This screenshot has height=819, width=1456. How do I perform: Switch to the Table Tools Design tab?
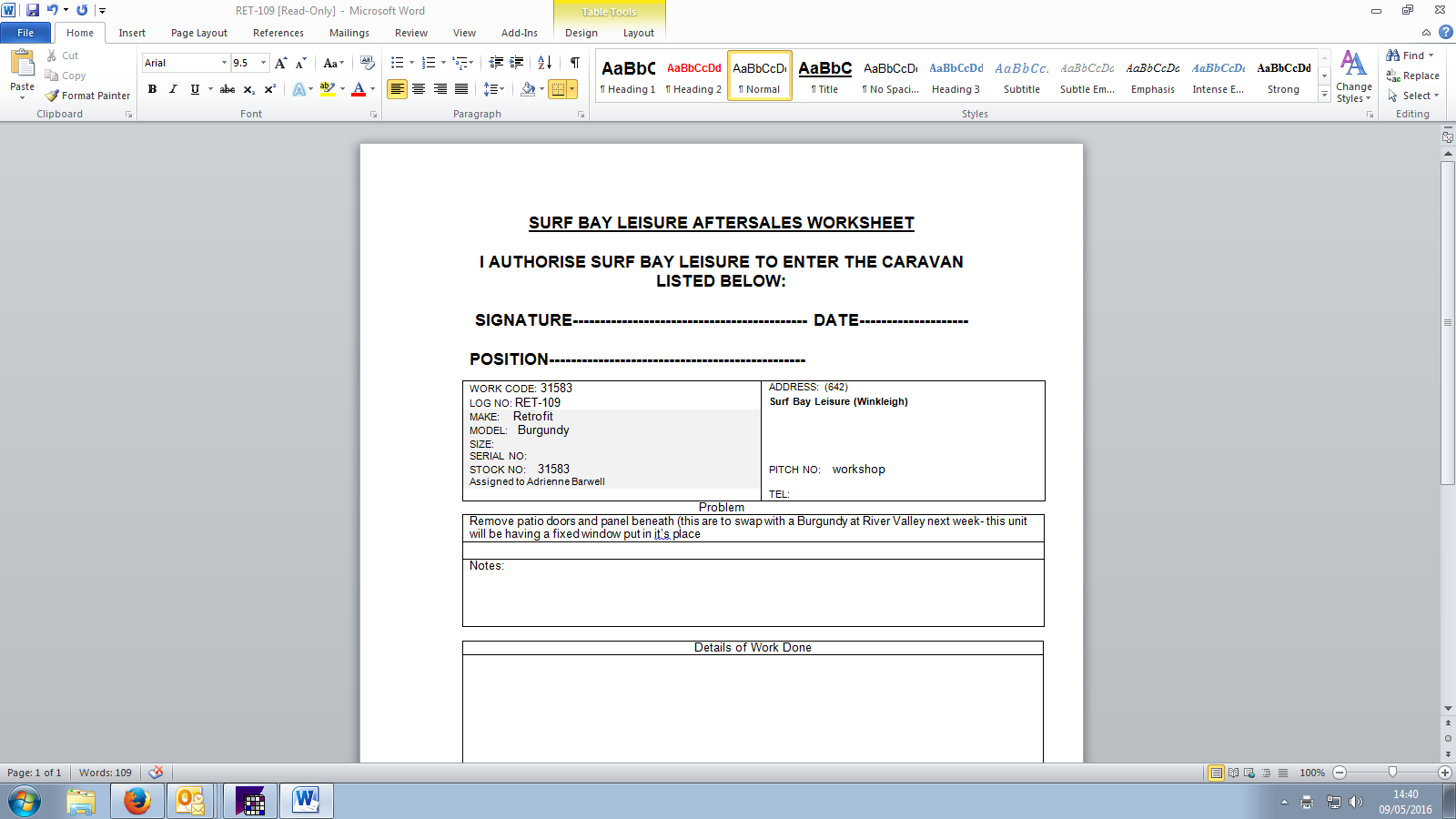pyautogui.click(x=581, y=33)
